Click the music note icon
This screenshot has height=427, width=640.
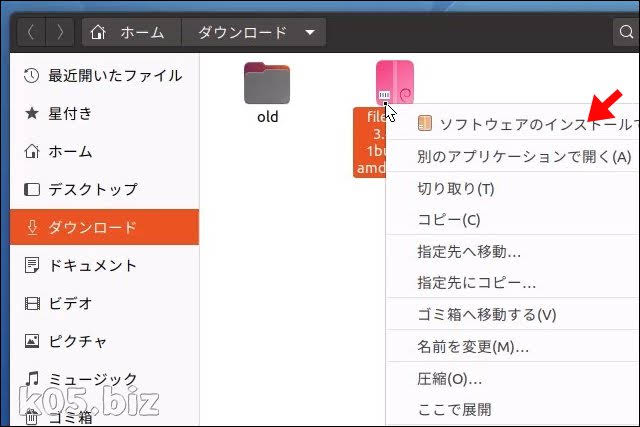tap(32, 379)
